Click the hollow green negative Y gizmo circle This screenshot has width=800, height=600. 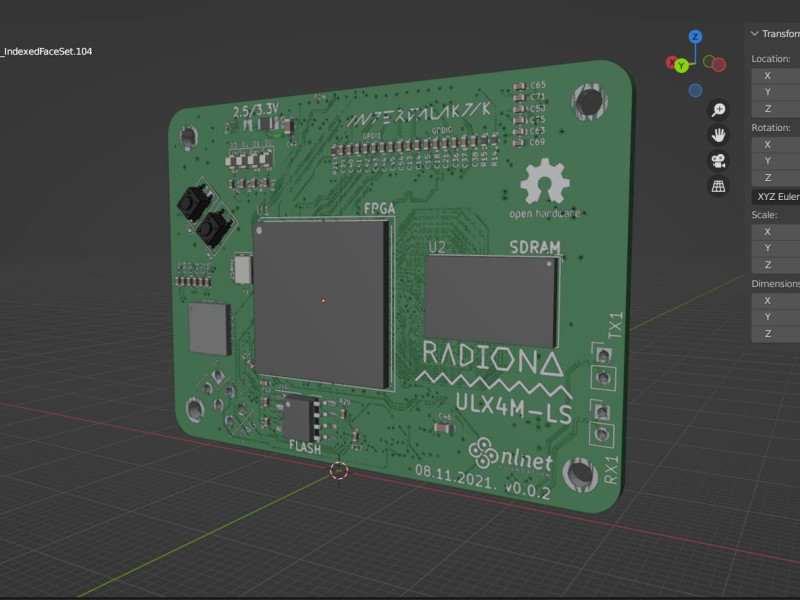pos(709,61)
